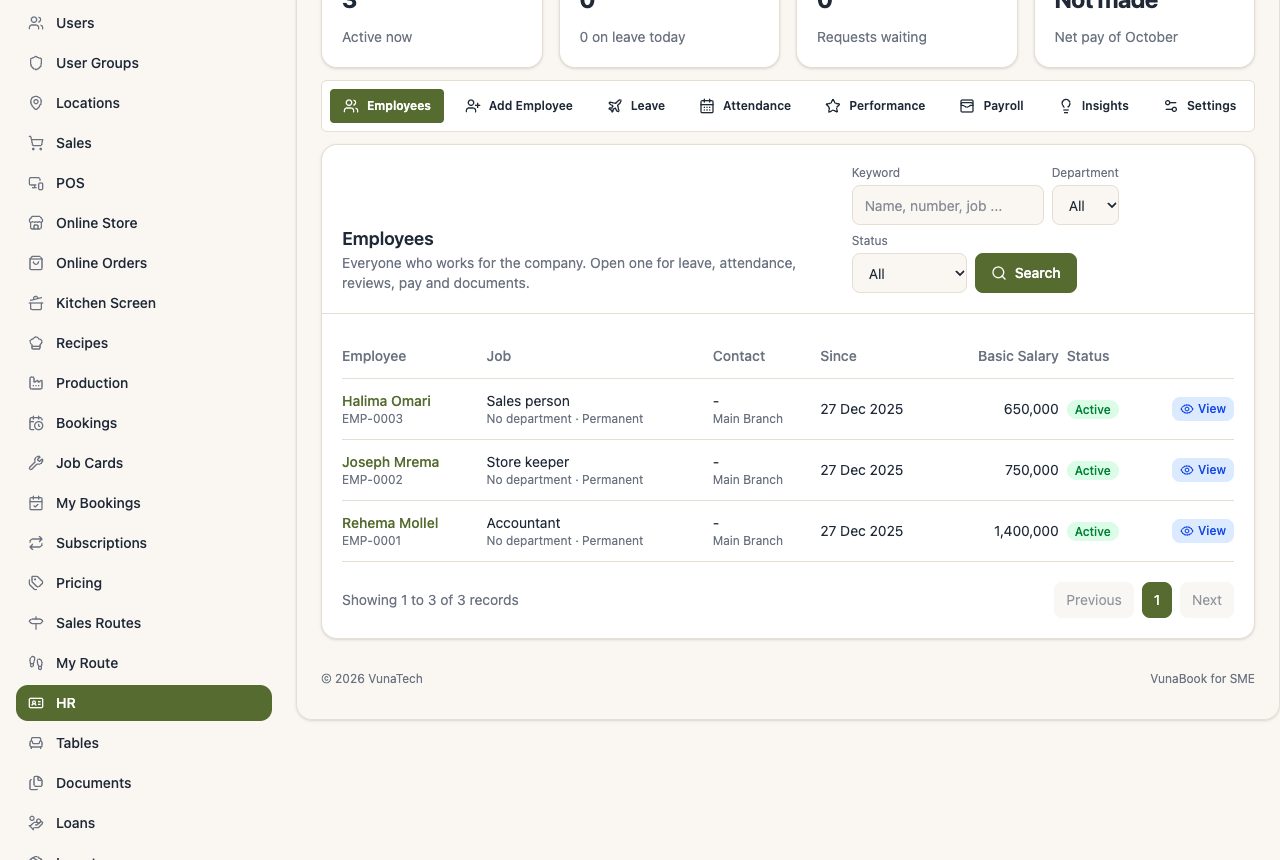Click the Sales Routes signpost icon
This screenshot has height=860, width=1280.
coord(36,623)
